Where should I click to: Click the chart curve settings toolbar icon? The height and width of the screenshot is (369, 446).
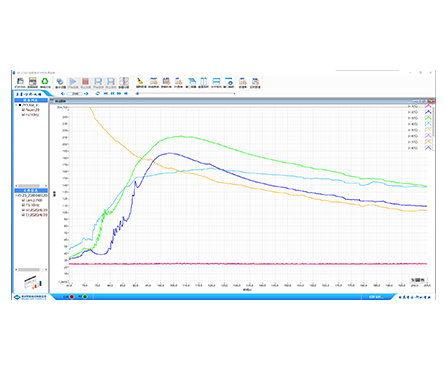[x=124, y=82]
